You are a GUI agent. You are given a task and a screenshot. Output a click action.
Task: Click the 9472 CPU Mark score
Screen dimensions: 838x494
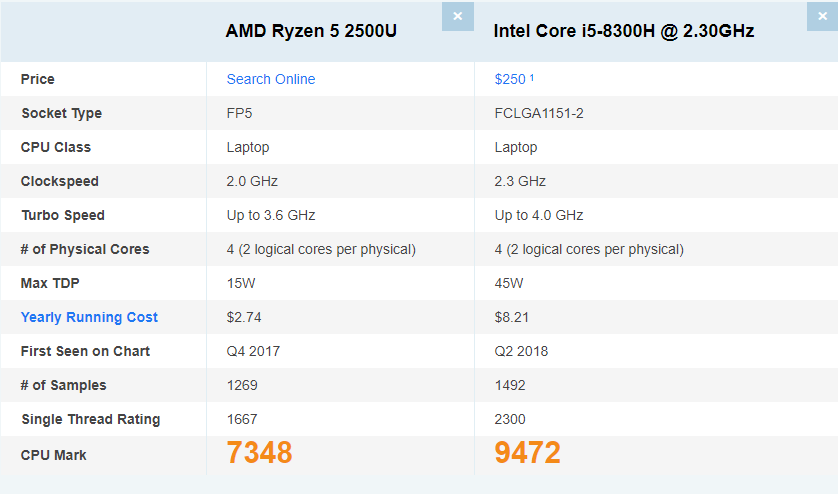[527, 453]
